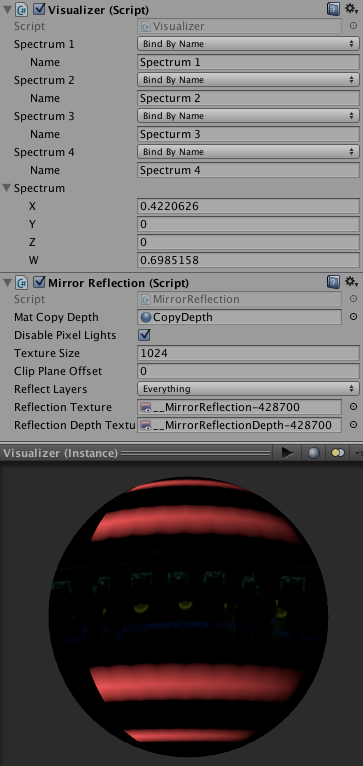Screen dimensions: 363x766
Task: Click the Mat Copy Depth label
Action: click(x=56, y=317)
